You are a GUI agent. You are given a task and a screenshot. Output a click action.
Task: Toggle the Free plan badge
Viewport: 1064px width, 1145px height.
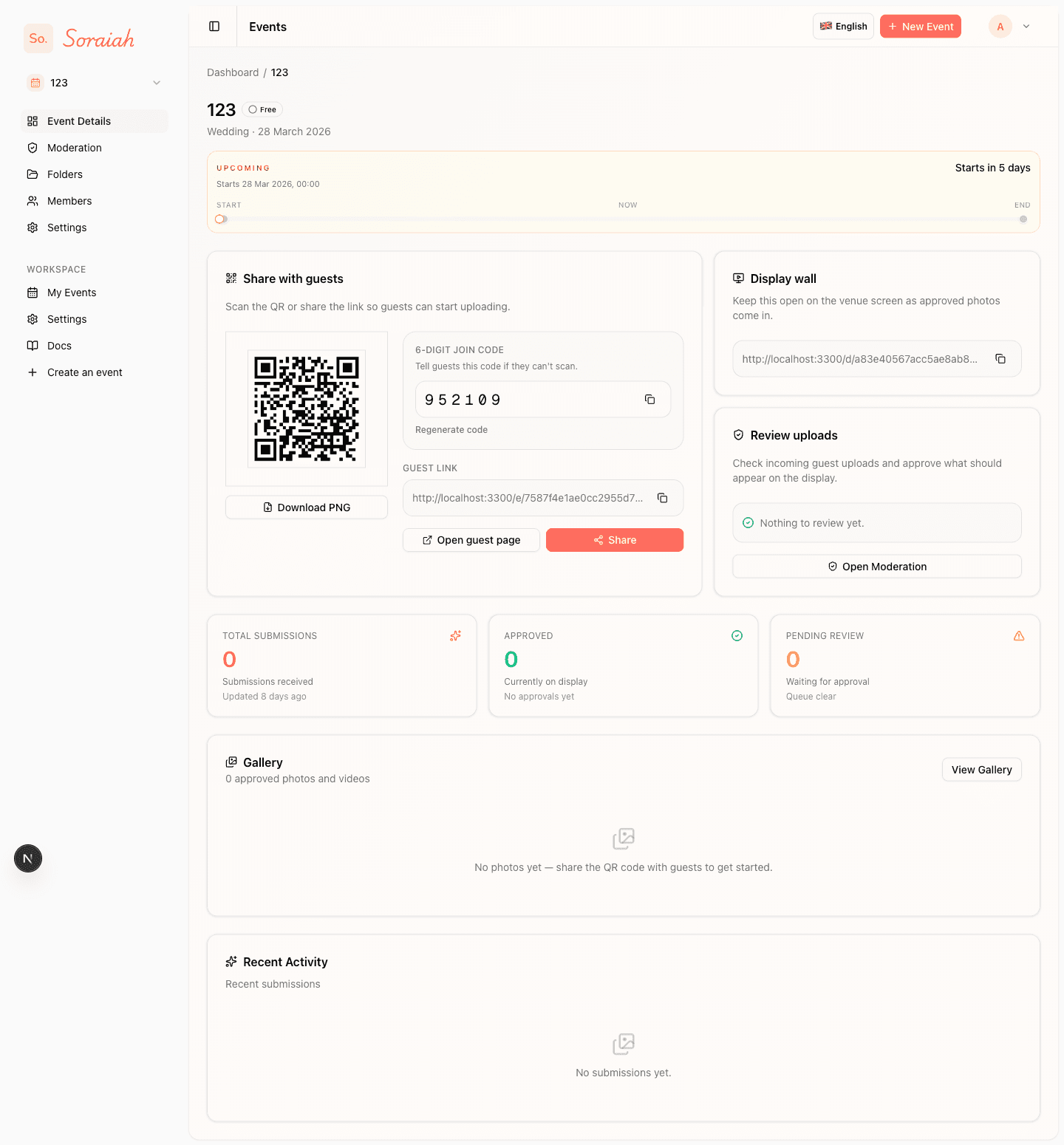coord(262,109)
